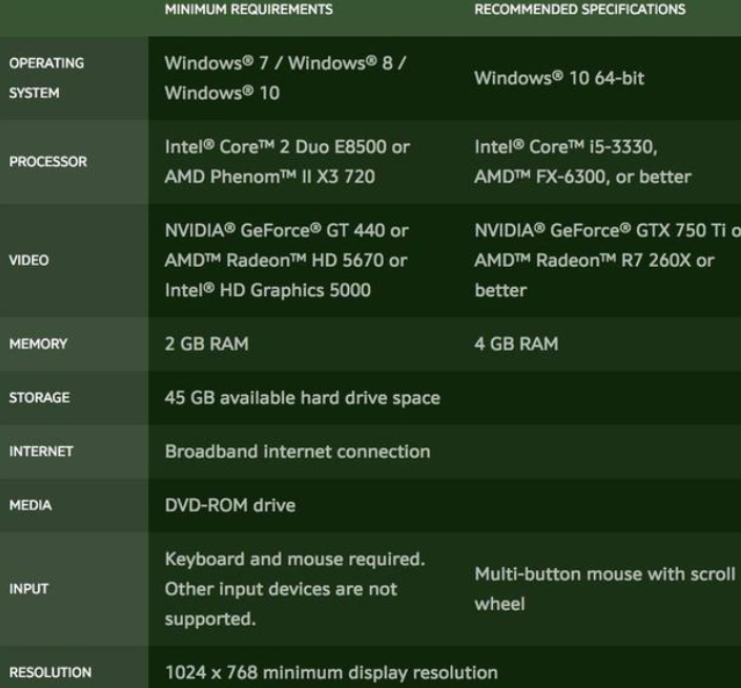The width and height of the screenshot is (741, 688).
Task: Click the 2 GB RAM cell
Action: [207, 344]
